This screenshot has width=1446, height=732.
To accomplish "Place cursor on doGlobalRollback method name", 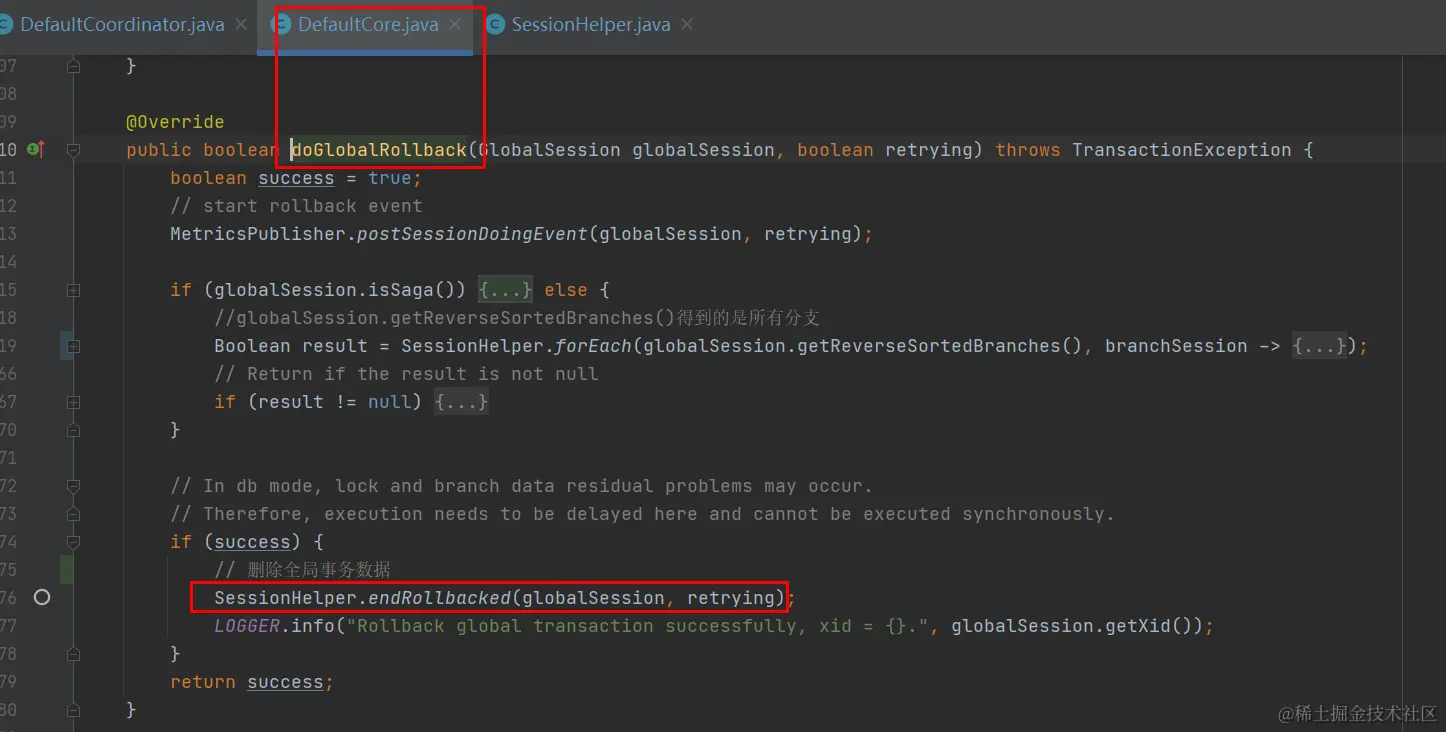I will (380, 150).
